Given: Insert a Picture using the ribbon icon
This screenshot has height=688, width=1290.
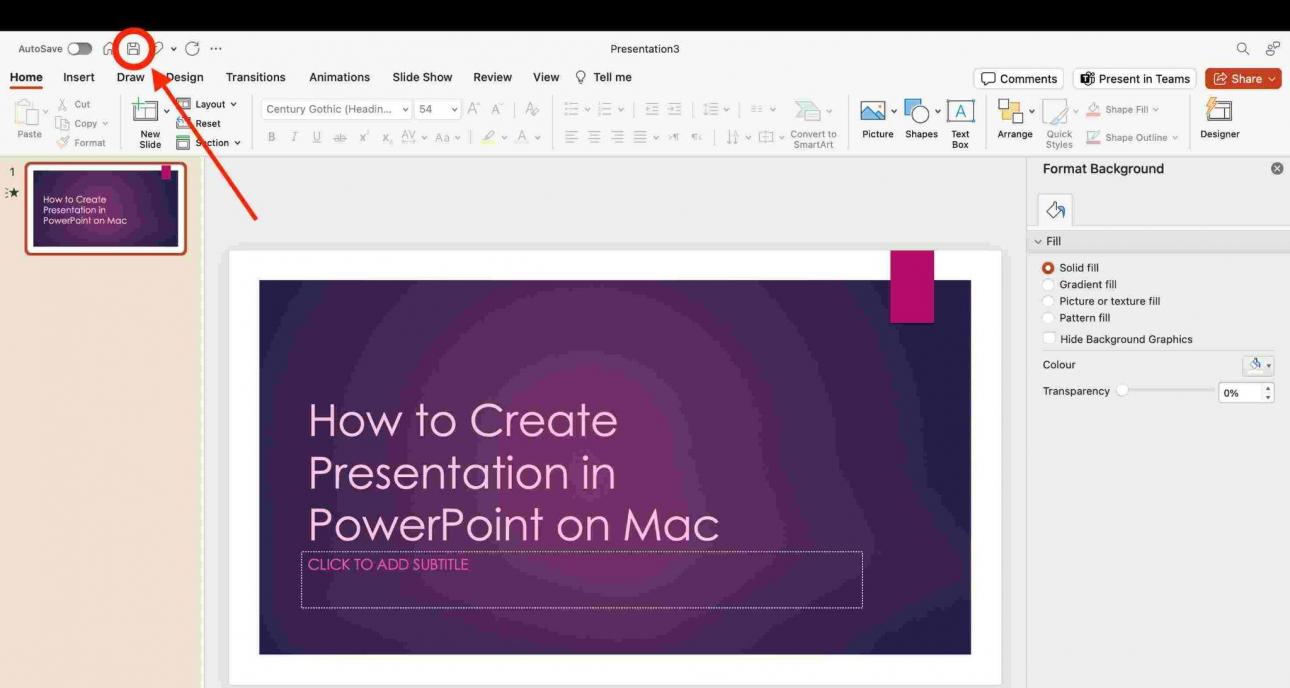Looking at the screenshot, I should [x=877, y=120].
